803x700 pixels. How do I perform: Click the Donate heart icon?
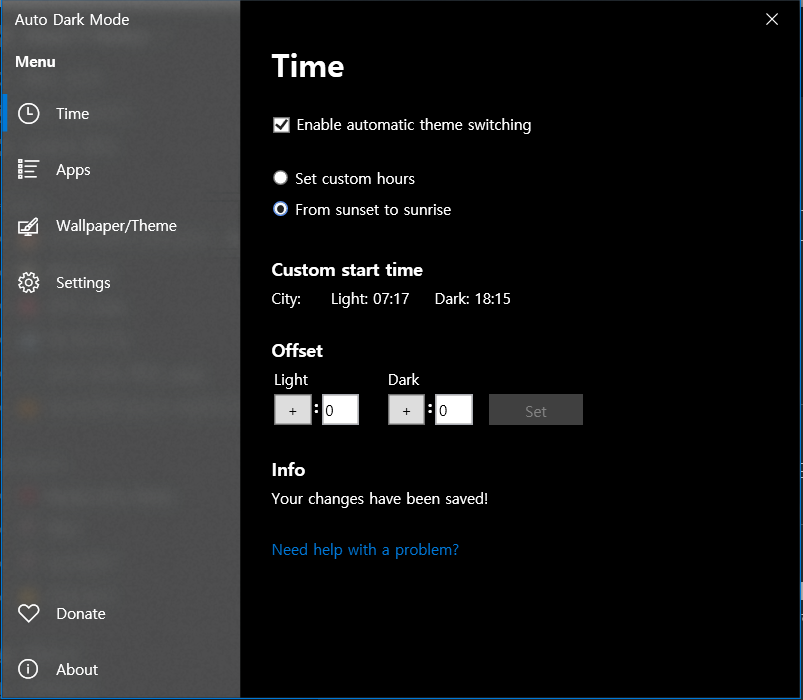(x=28, y=613)
